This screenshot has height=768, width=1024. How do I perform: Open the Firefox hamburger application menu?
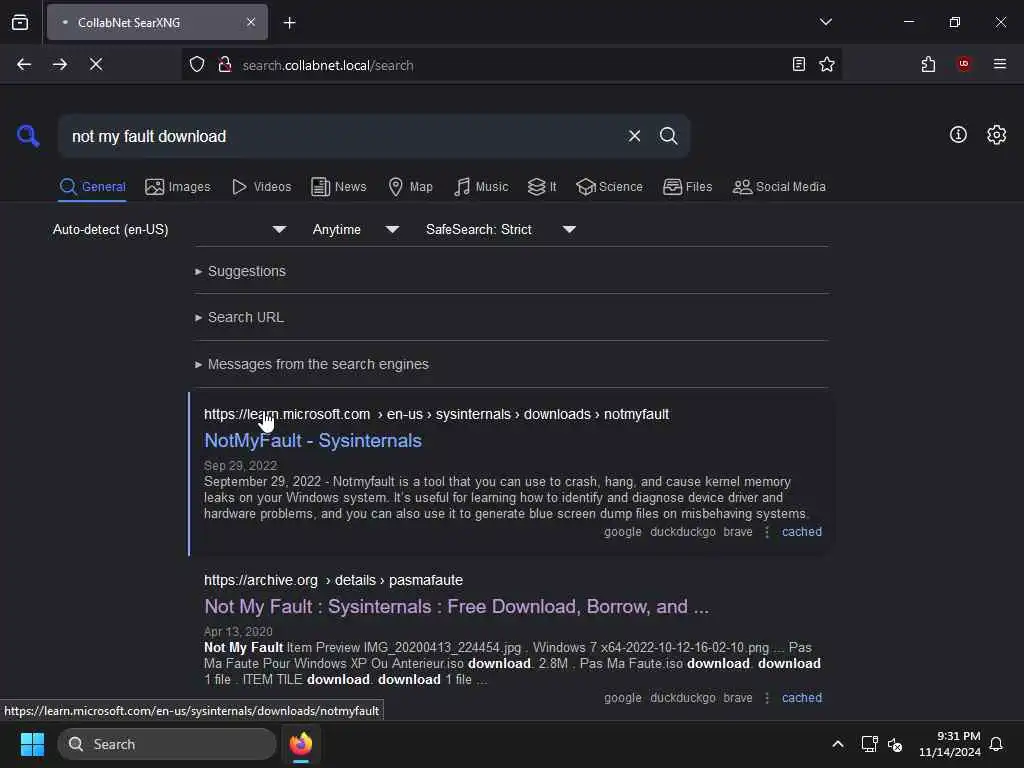[x=999, y=64]
